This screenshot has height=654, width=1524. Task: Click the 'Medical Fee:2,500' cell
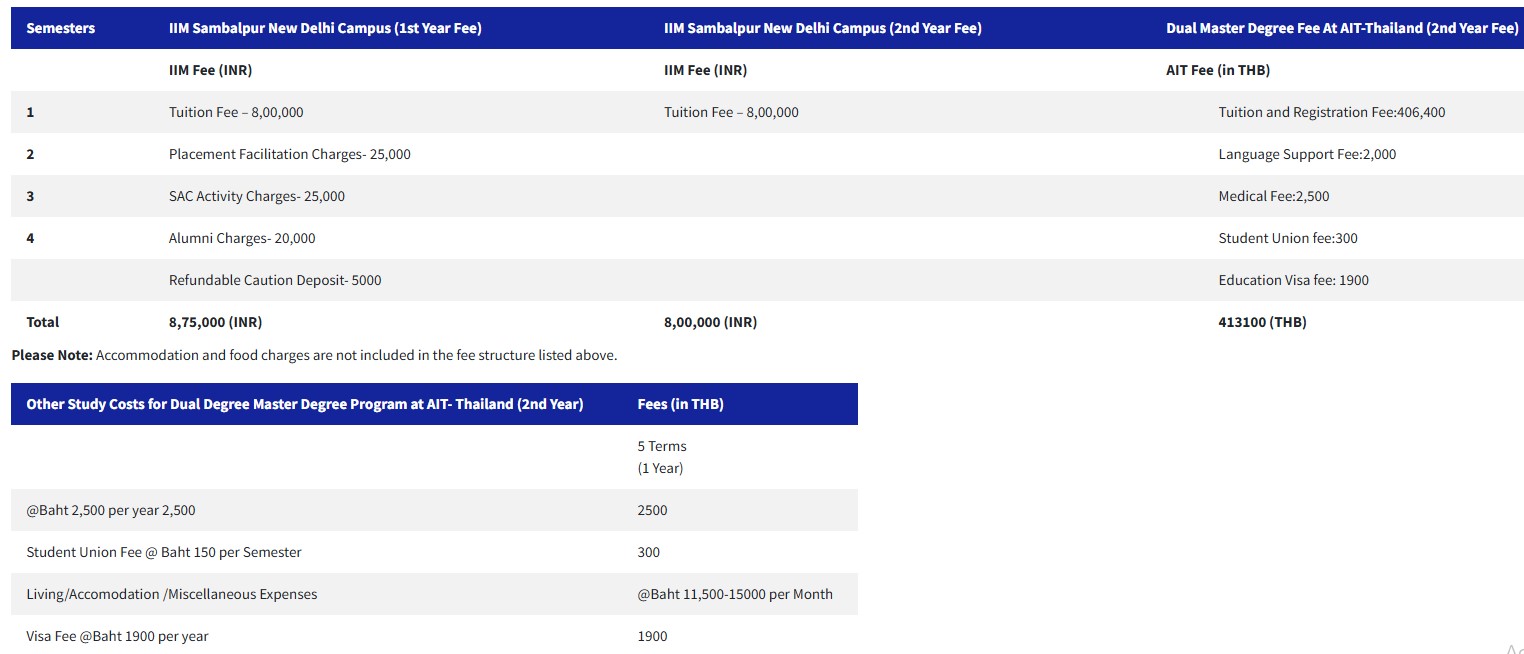point(1273,196)
